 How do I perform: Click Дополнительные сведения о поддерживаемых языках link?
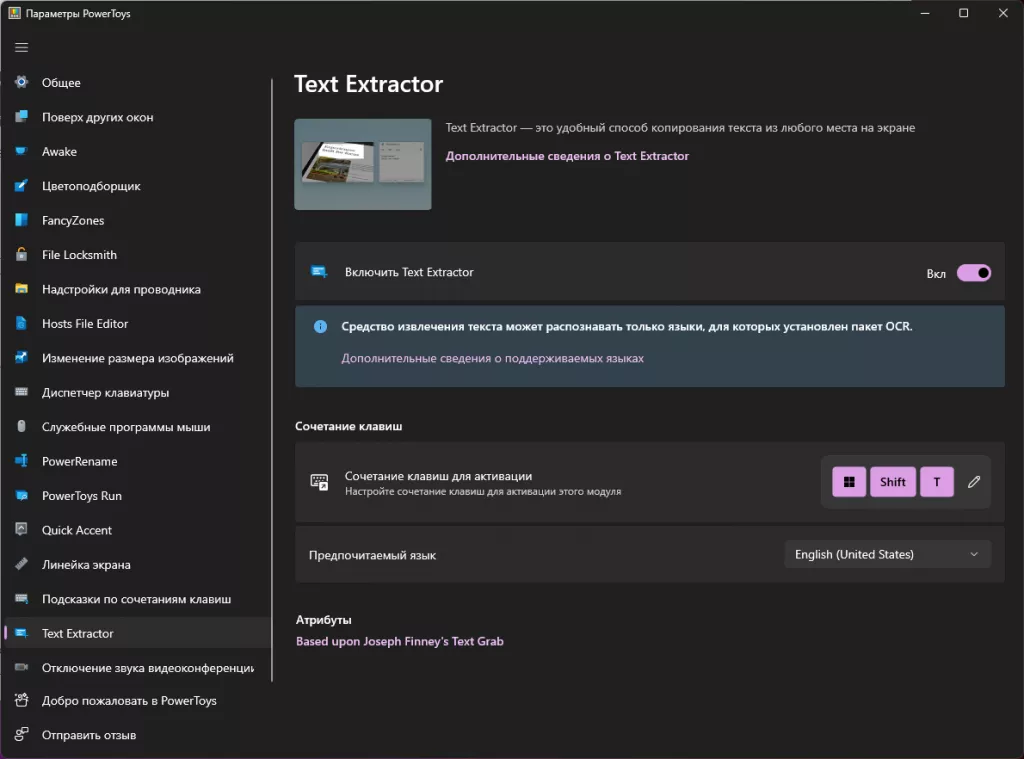492,358
